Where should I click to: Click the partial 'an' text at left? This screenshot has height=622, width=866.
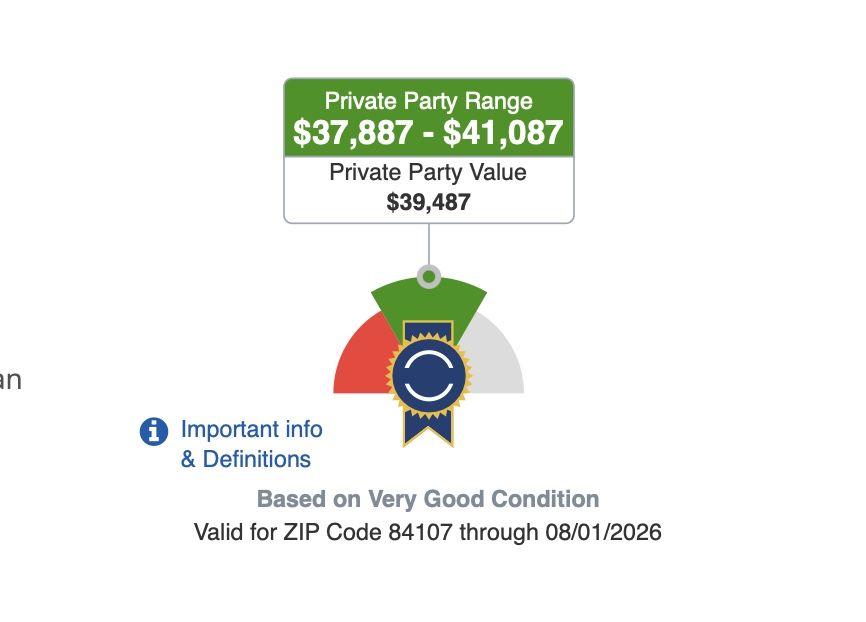click(10, 381)
